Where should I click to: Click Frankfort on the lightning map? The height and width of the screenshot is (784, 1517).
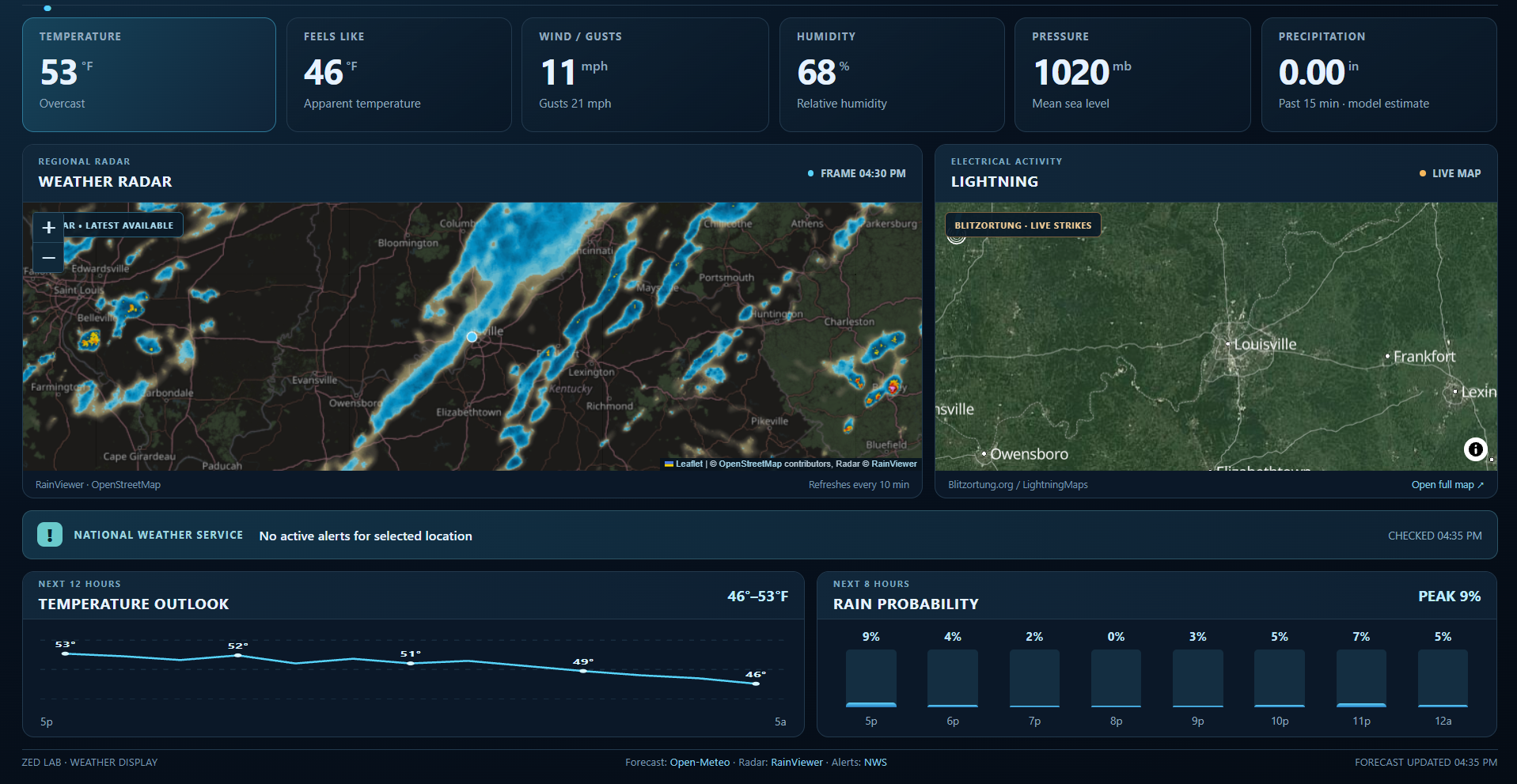[x=1424, y=357]
